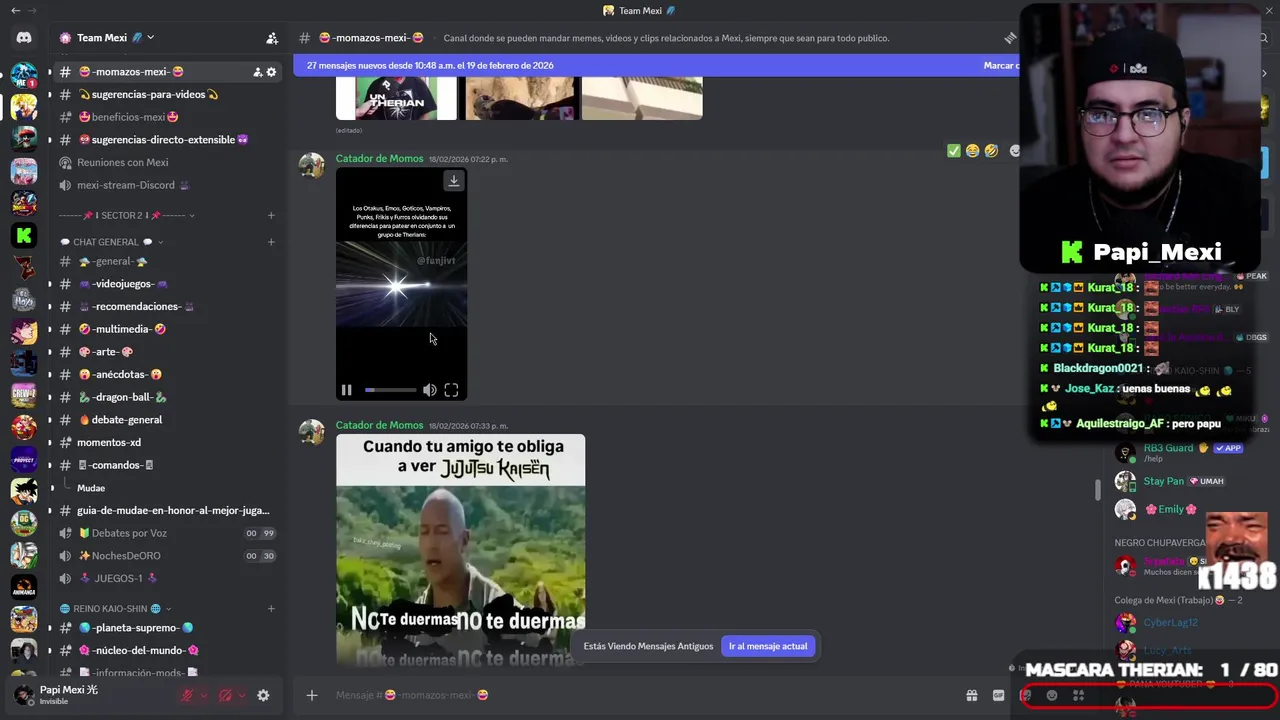
Task: Add channel to REINO KAIO-SHIN category
Action: coord(271,608)
